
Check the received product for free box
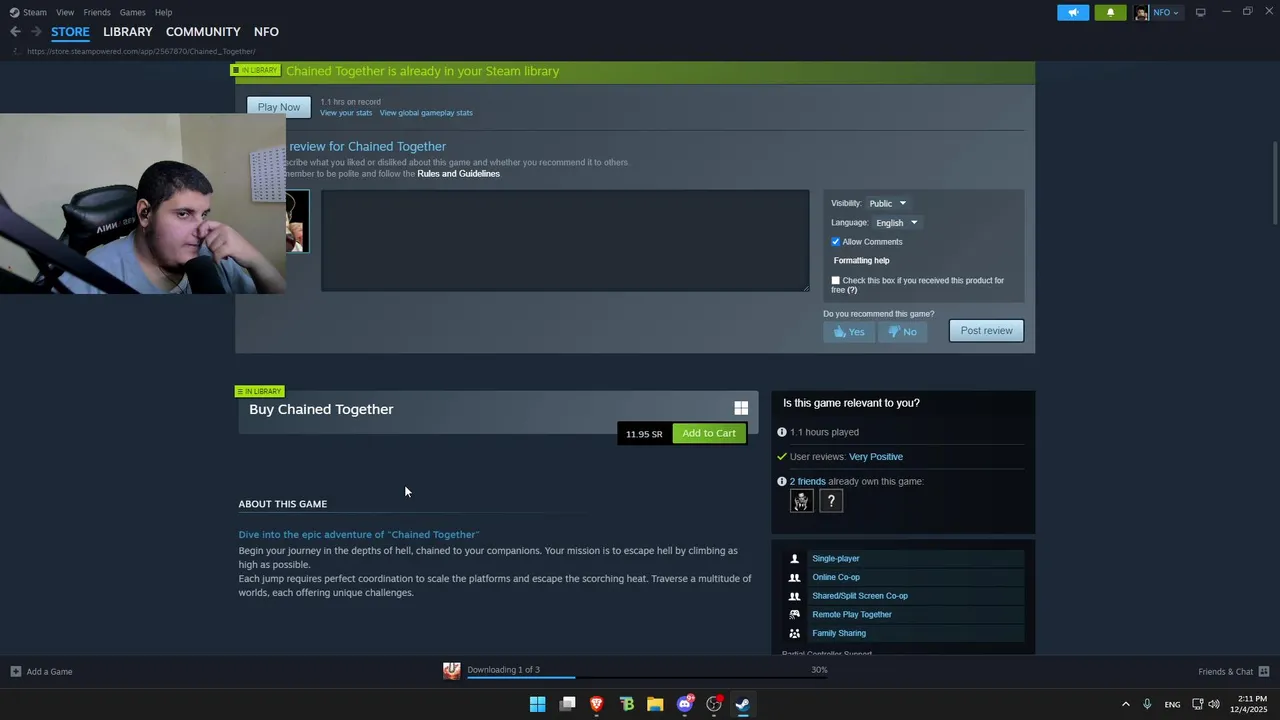pos(836,281)
